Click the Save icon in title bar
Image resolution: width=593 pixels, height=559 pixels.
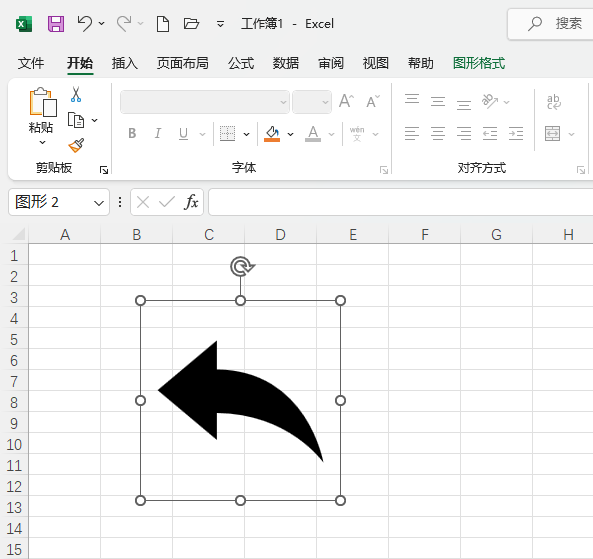(x=56, y=24)
